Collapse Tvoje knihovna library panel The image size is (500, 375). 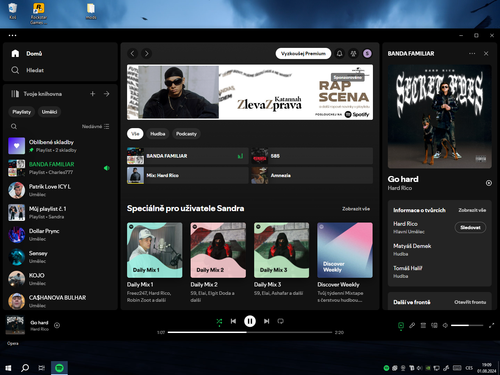[x=36, y=94]
